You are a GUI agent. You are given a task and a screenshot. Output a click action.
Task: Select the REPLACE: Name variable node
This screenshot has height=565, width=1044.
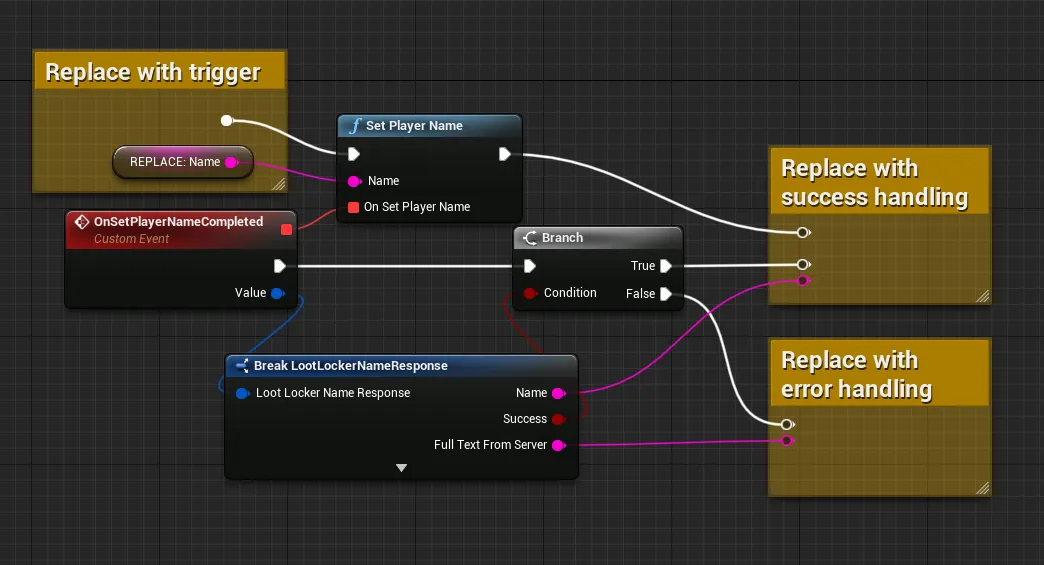183,162
